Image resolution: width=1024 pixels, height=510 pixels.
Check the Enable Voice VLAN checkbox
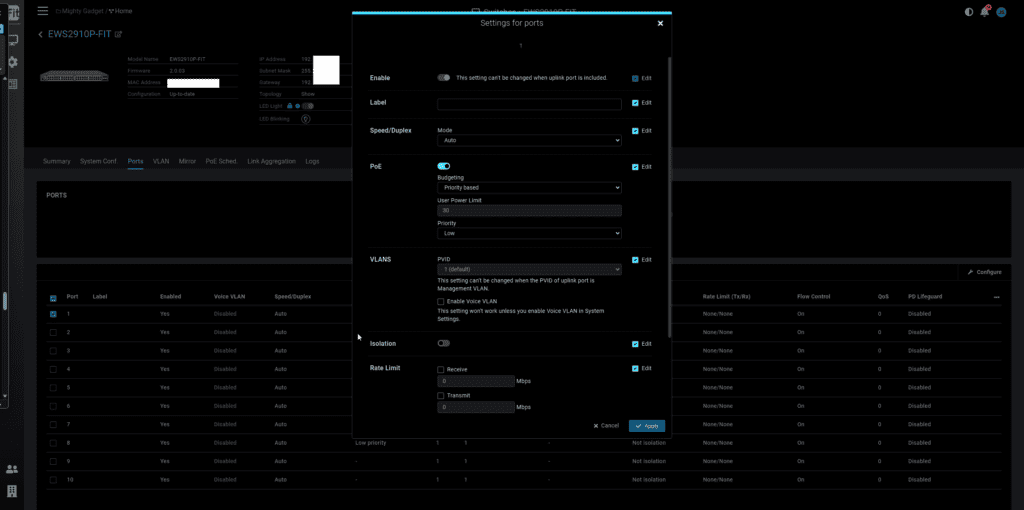(441, 301)
